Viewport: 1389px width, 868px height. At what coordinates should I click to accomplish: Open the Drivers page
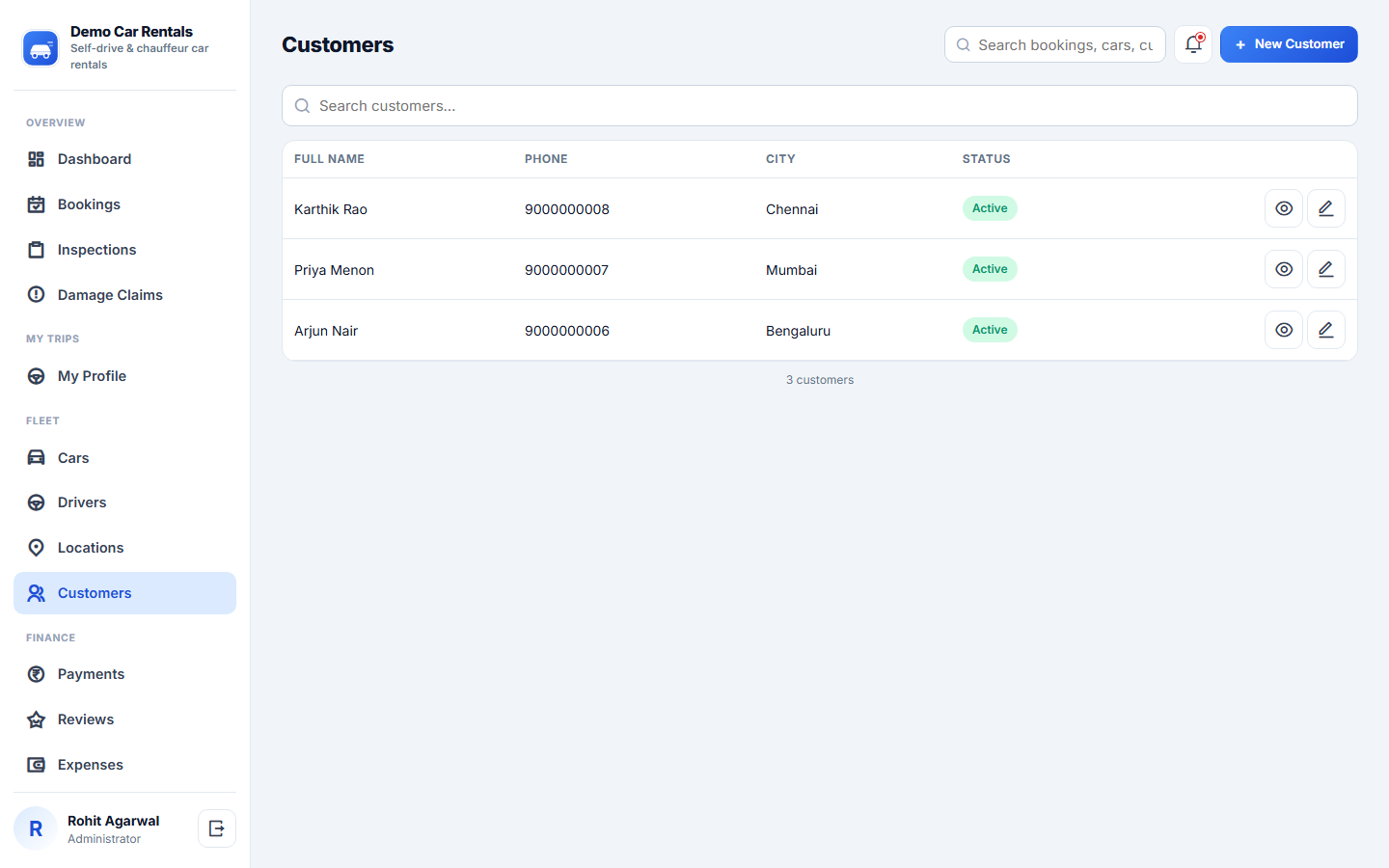(124, 502)
